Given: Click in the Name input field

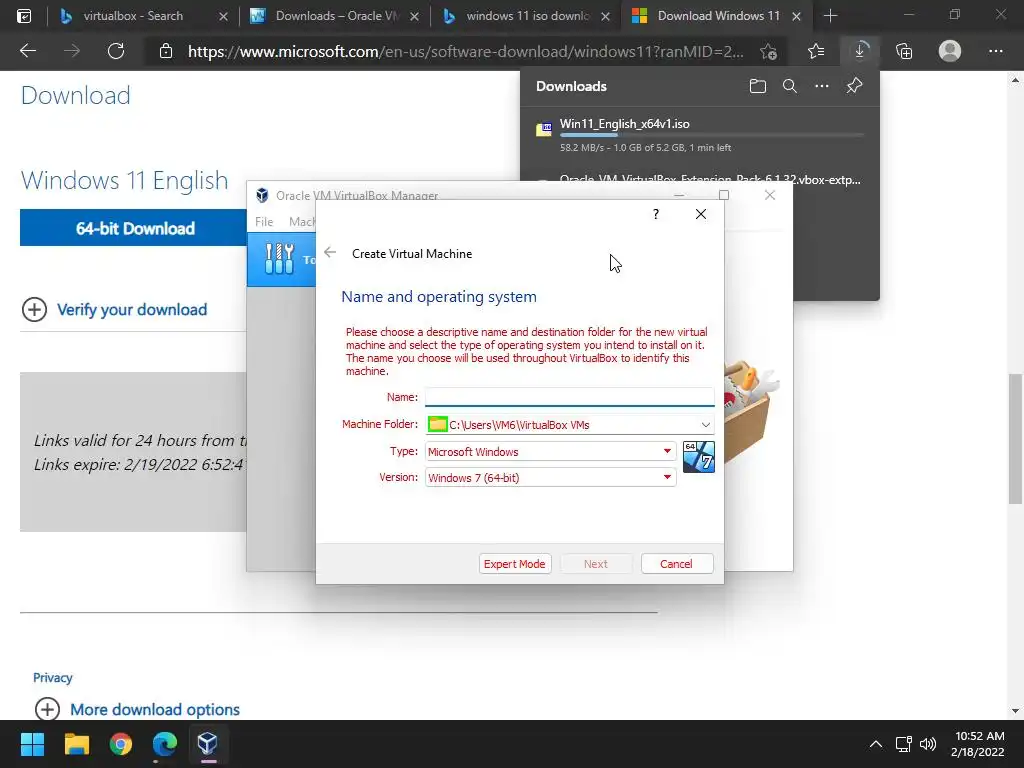Looking at the screenshot, I should click(569, 396).
